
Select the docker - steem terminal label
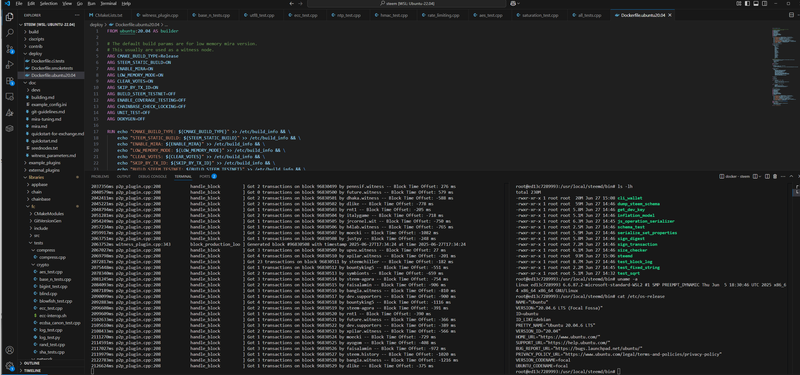point(735,176)
